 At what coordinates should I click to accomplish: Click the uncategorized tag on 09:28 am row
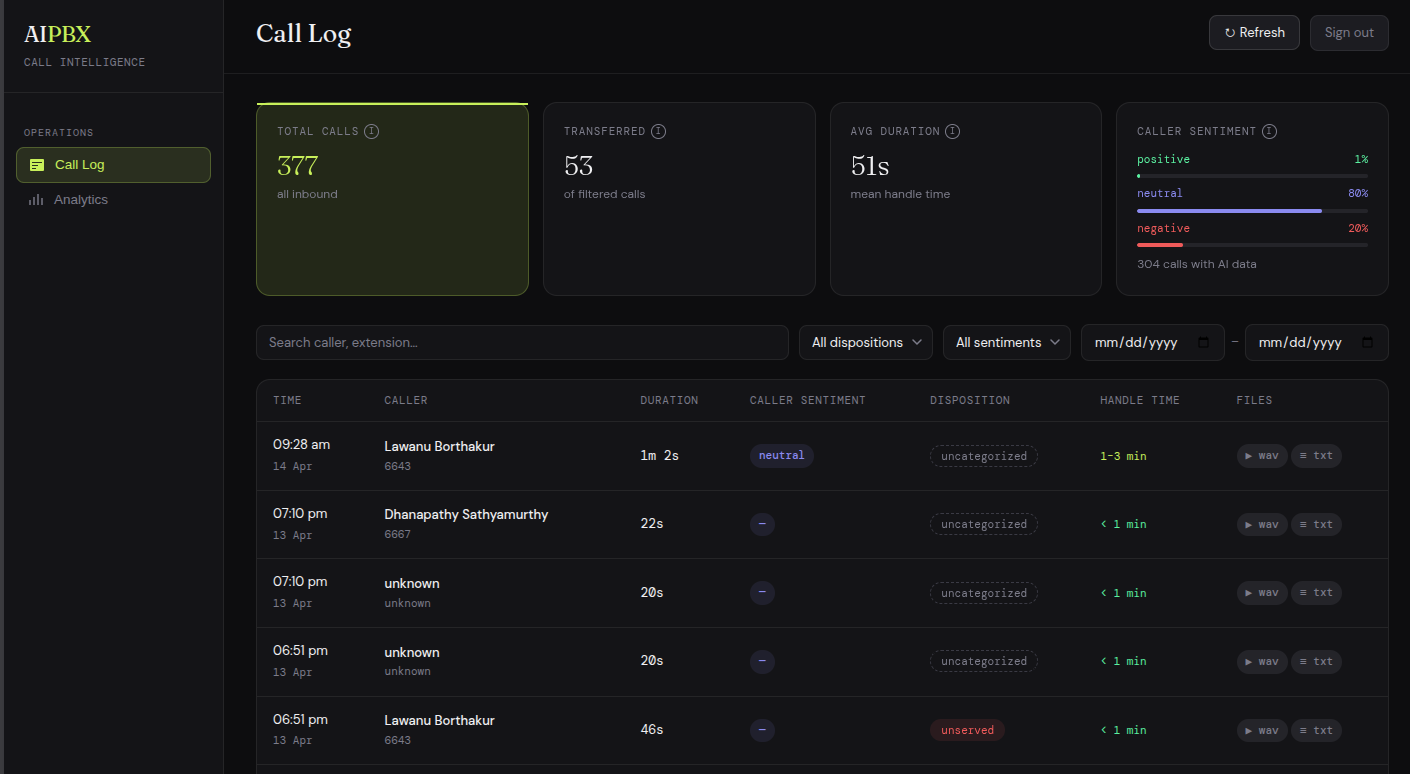coord(984,456)
